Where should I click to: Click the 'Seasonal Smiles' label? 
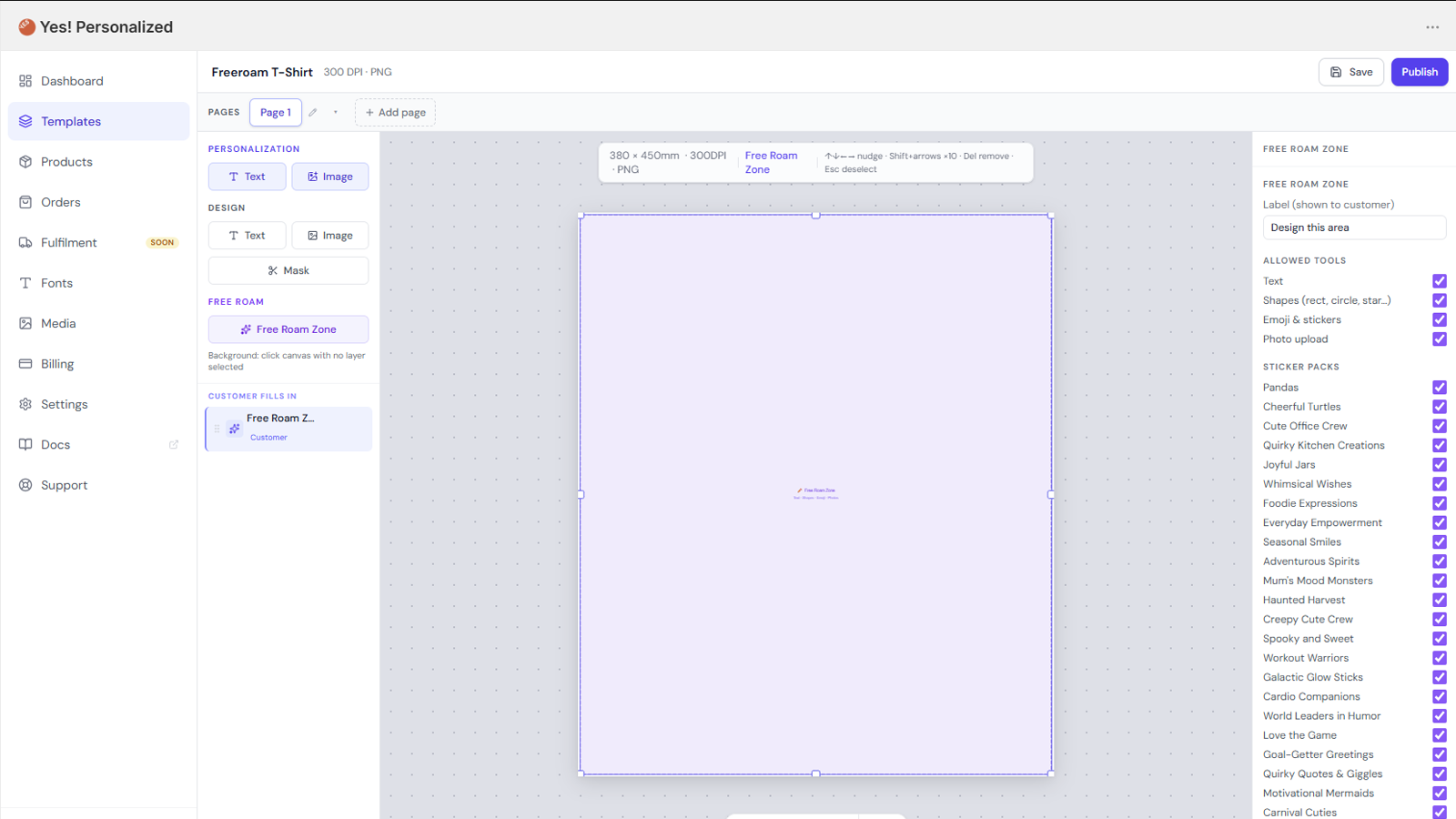1302,542
